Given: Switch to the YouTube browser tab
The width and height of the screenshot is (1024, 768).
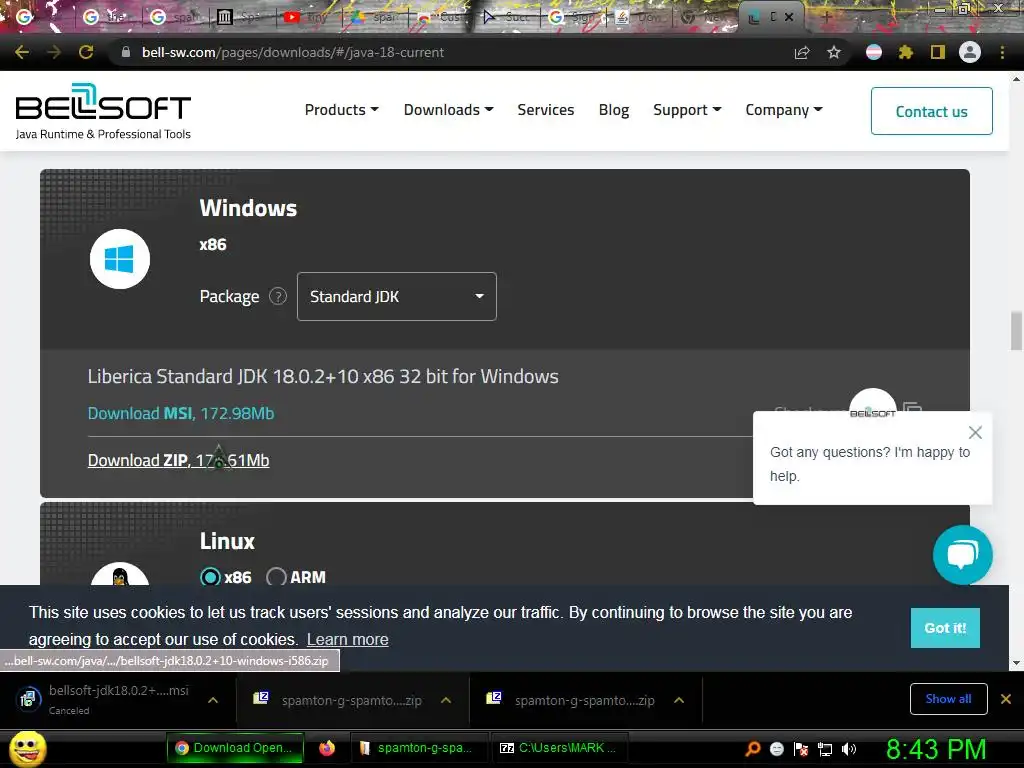Looking at the screenshot, I should tap(307, 17).
